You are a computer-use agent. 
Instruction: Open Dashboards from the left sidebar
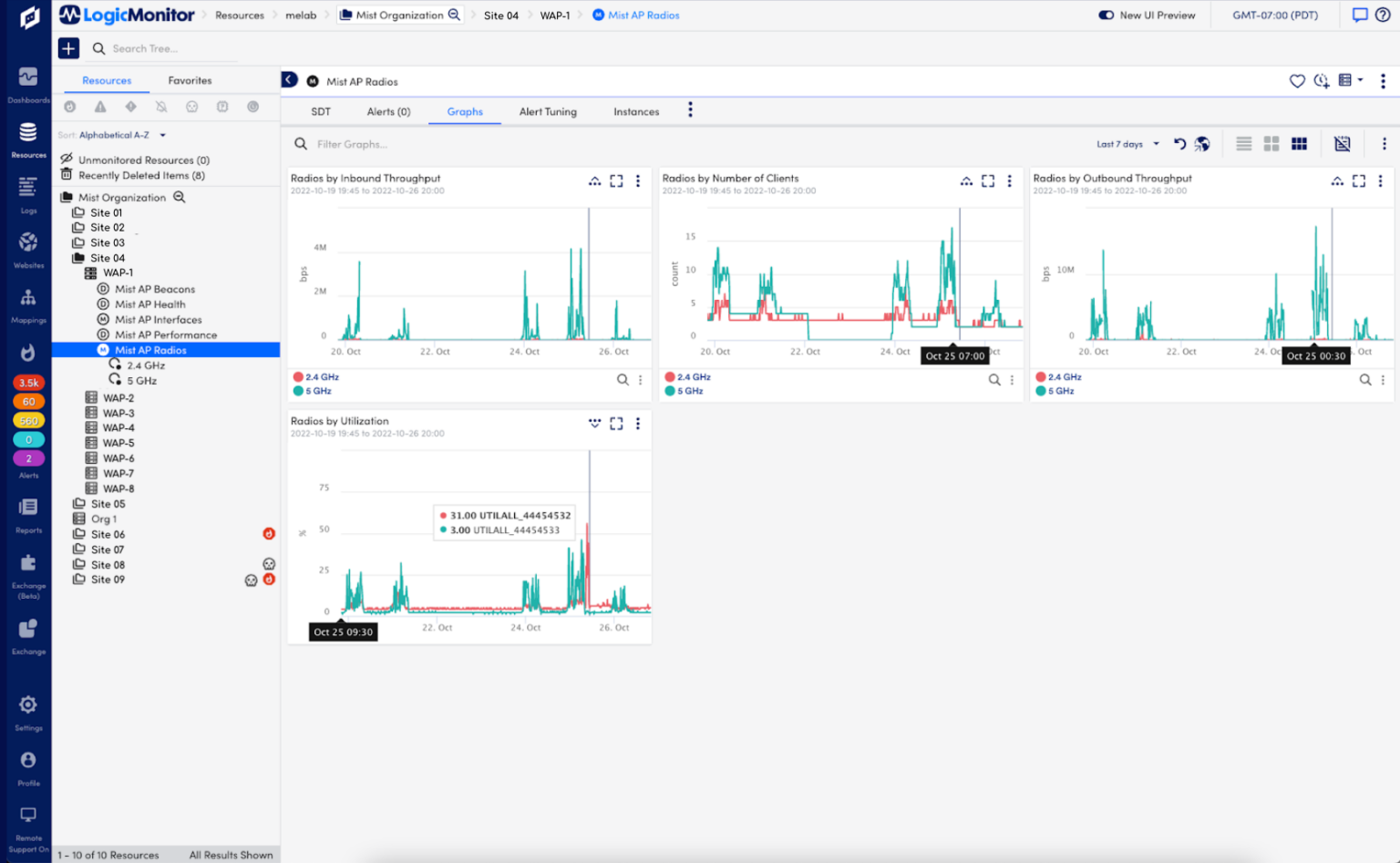coord(28,84)
